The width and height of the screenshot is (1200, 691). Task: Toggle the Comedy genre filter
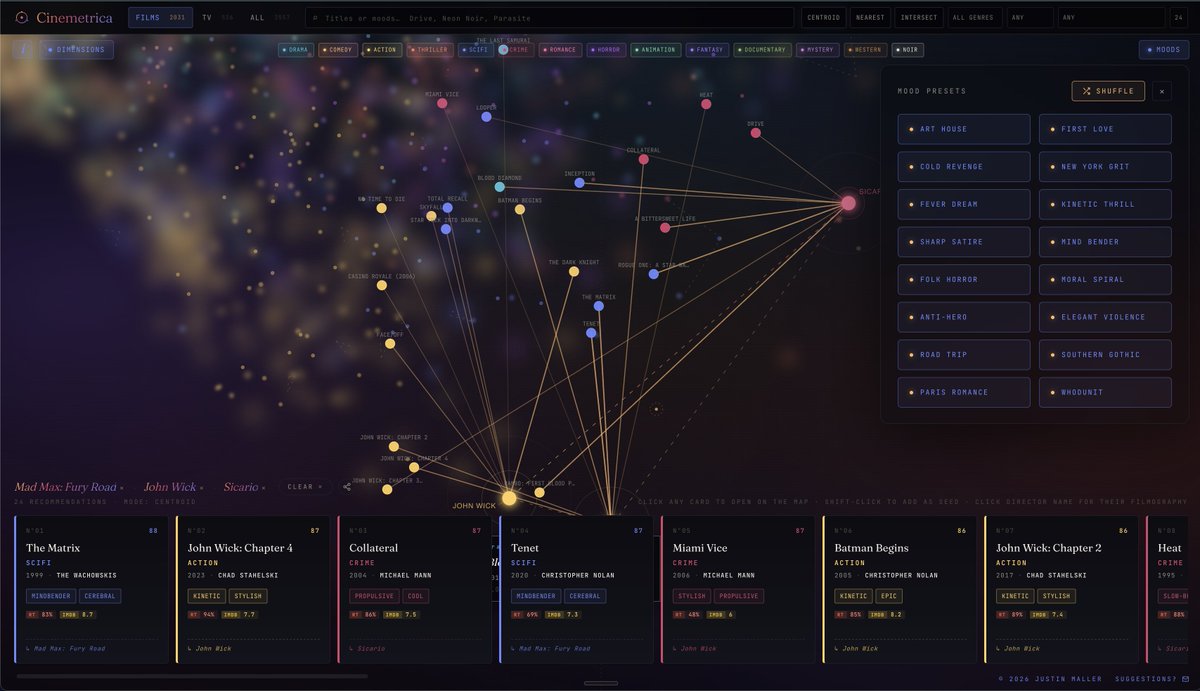tap(338, 49)
